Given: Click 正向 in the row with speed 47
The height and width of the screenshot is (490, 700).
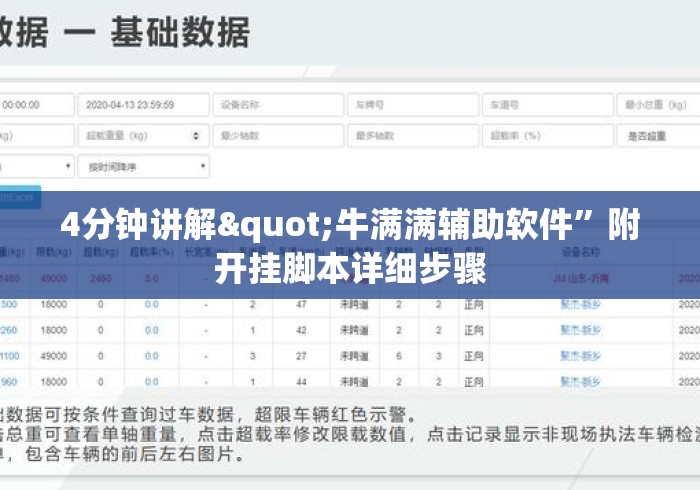Looking at the screenshot, I should tap(474, 304).
